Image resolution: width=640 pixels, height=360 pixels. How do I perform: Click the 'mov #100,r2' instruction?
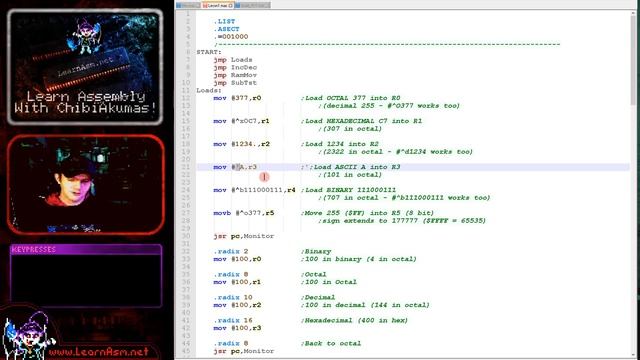click(237, 305)
